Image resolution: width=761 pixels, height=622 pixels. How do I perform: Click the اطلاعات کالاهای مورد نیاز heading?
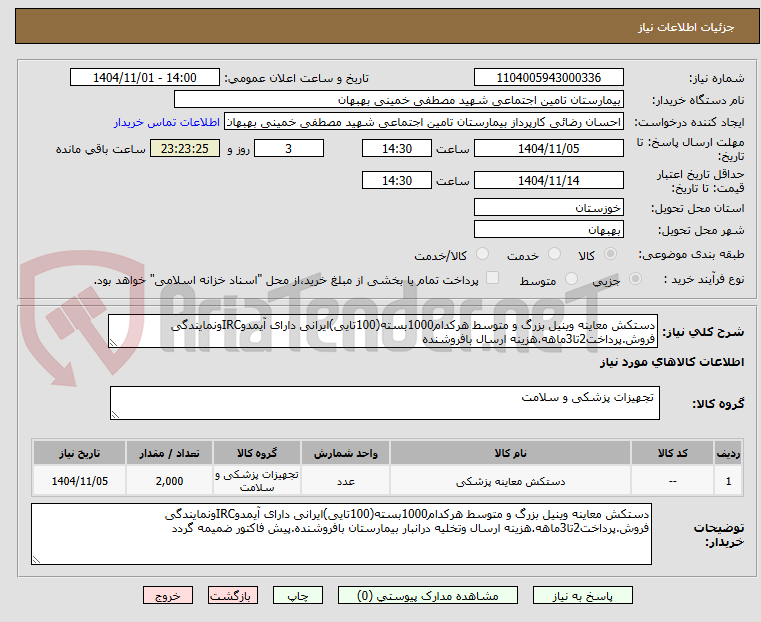point(672,362)
